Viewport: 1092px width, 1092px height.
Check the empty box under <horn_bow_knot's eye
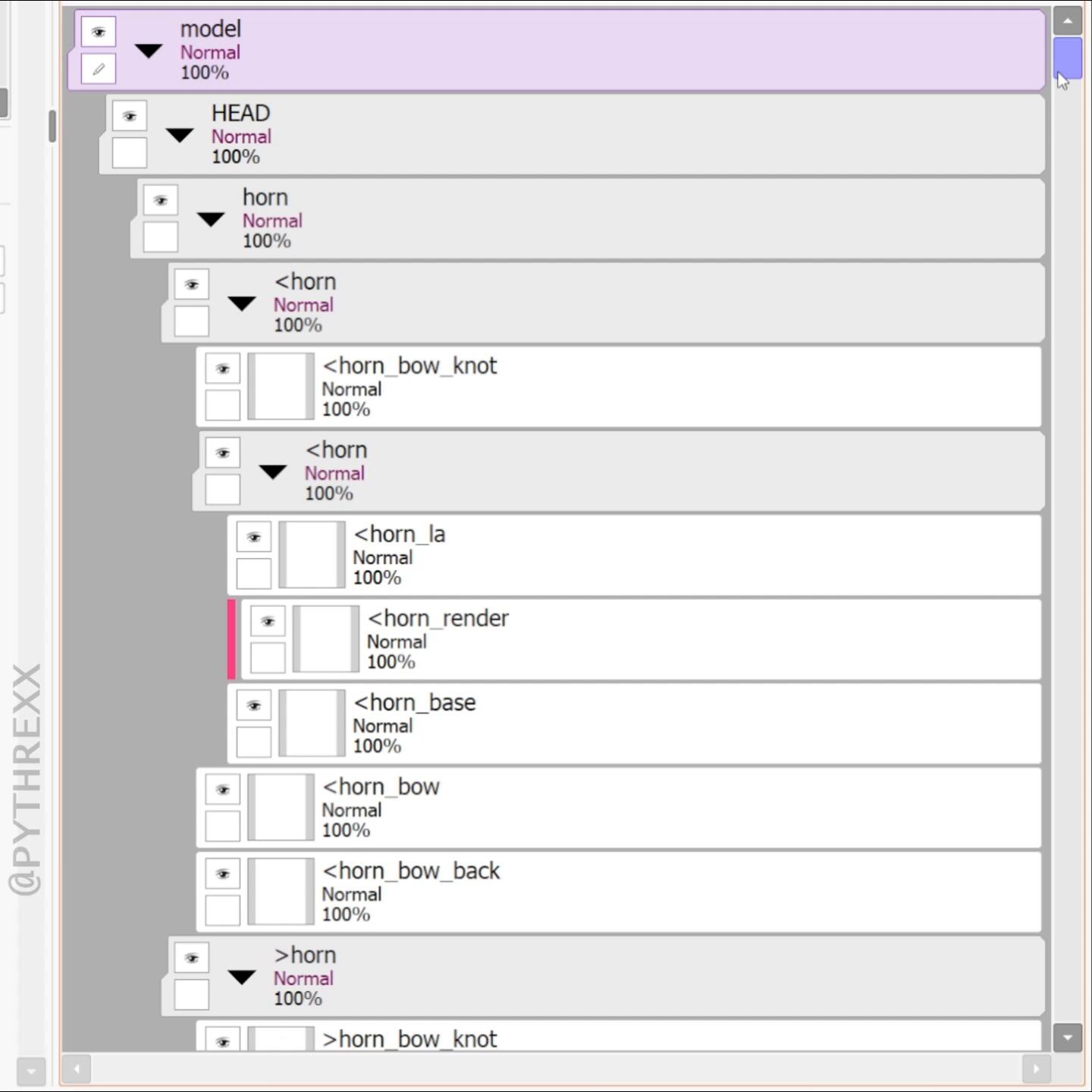tap(222, 406)
